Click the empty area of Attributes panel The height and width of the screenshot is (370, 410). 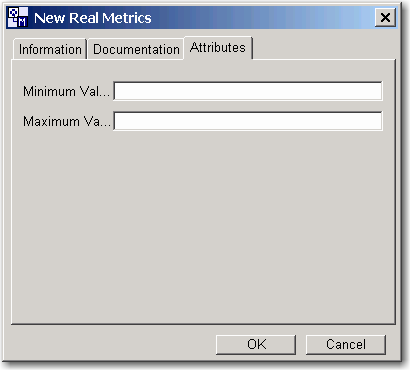[x=203, y=227]
